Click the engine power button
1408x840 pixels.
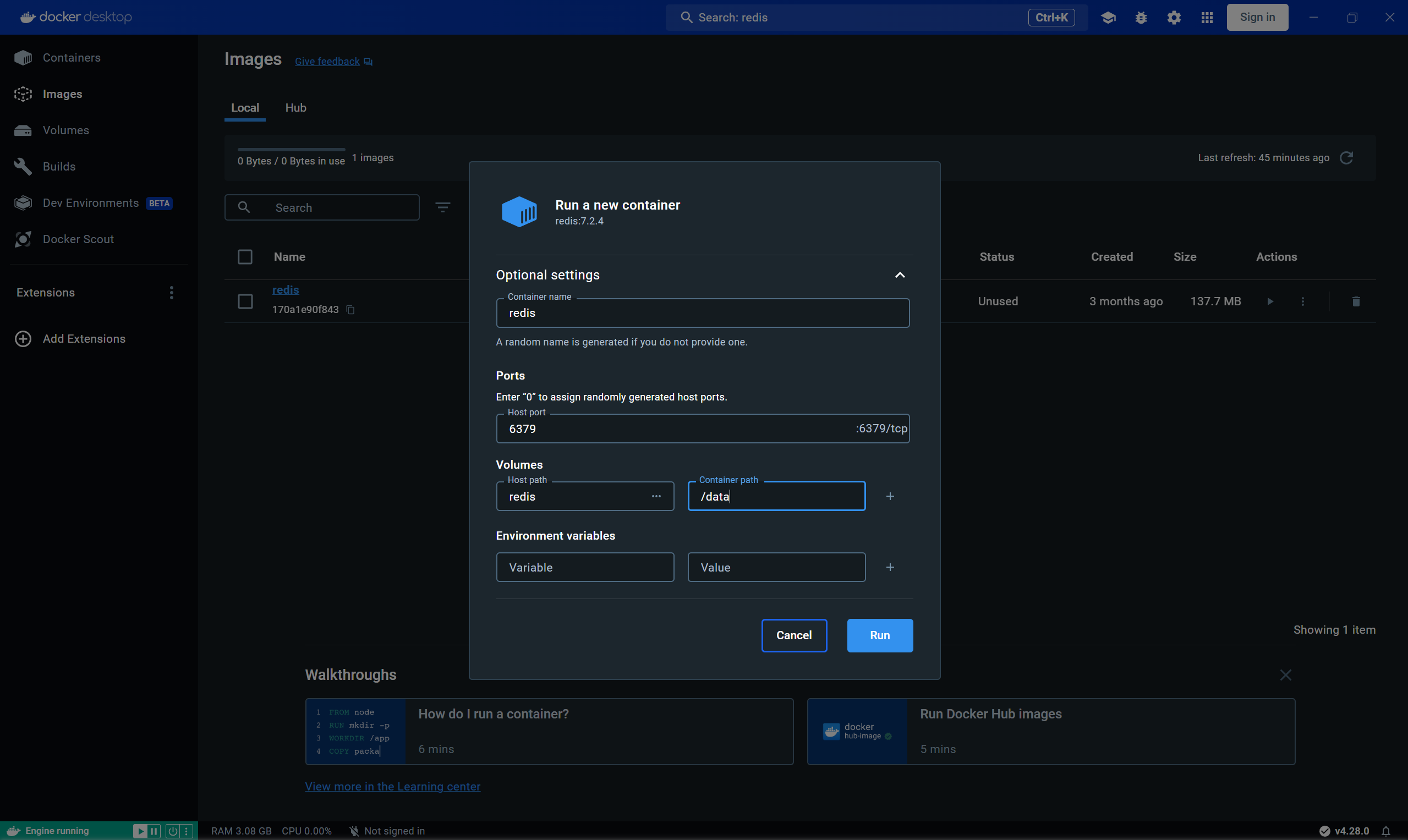173,831
